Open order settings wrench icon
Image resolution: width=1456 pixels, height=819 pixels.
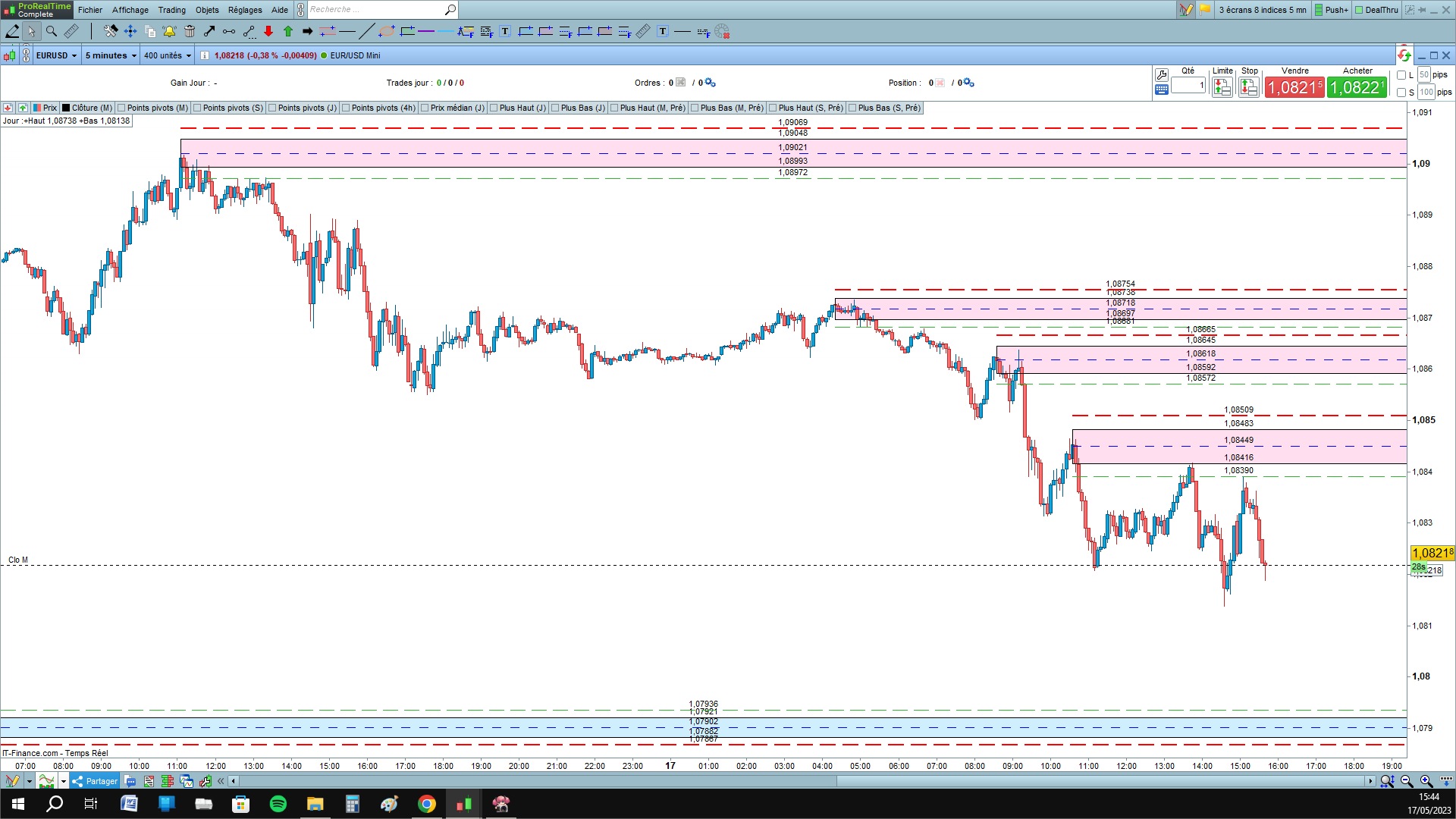(1161, 74)
